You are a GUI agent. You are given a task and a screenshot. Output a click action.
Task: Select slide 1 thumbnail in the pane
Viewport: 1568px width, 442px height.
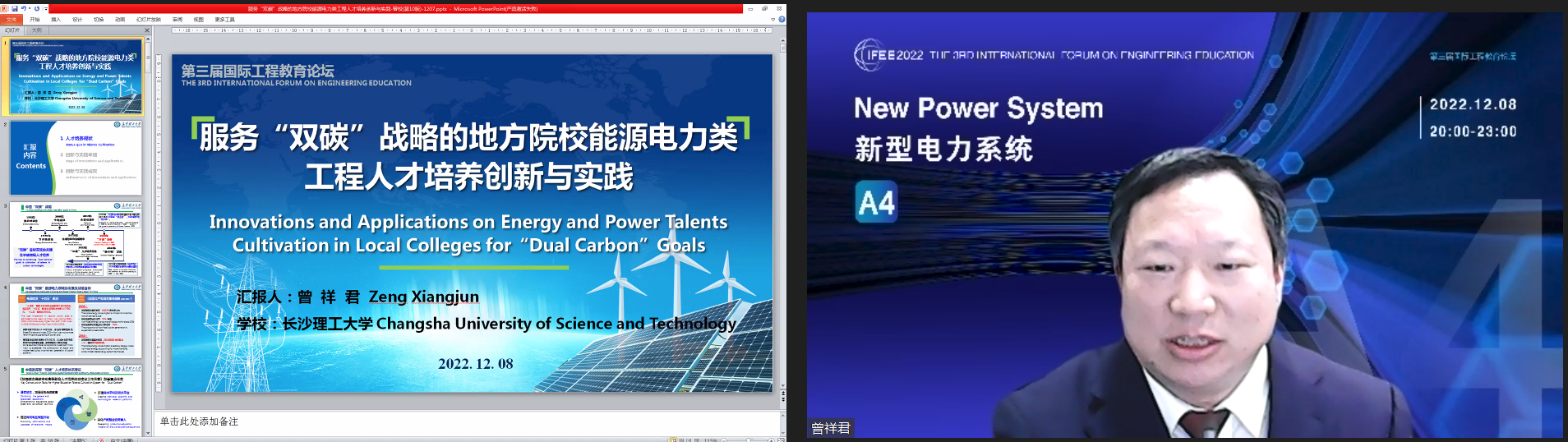coord(77,77)
